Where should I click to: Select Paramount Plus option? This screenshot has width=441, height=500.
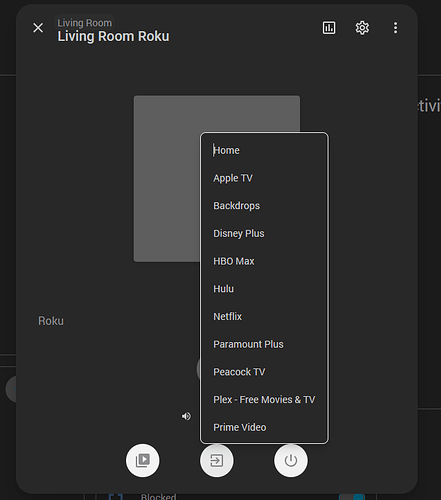tap(264, 344)
